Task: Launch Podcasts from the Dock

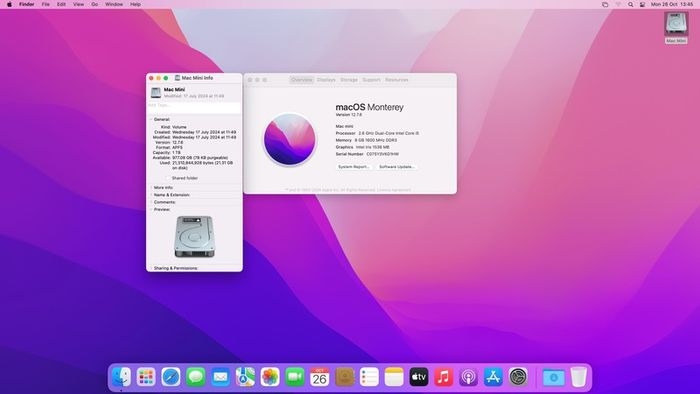Action: point(468,377)
